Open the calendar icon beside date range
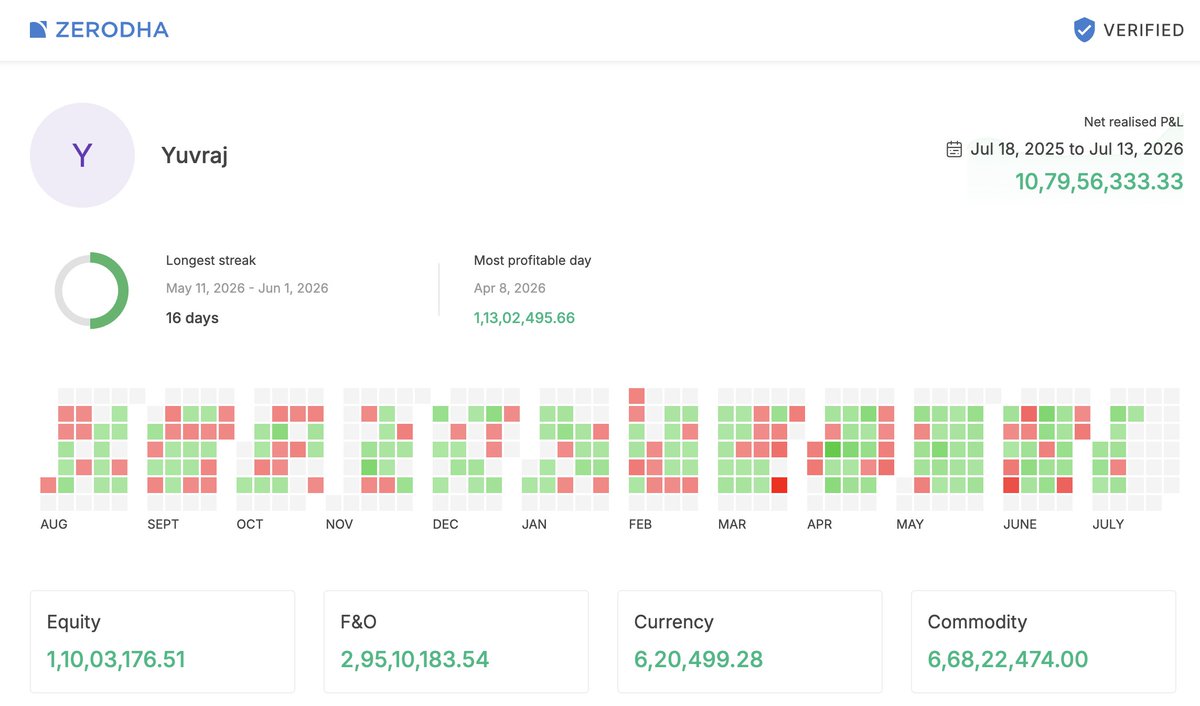The image size is (1200, 706). (954, 149)
